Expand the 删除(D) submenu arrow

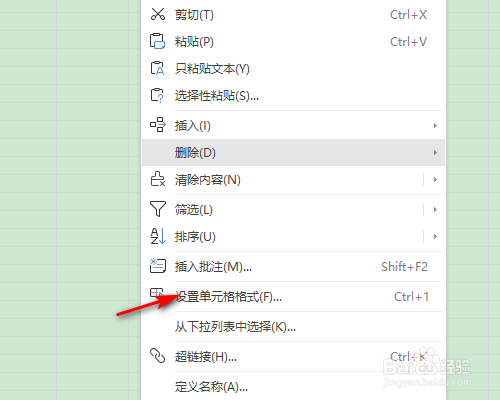[x=435, y=152]
